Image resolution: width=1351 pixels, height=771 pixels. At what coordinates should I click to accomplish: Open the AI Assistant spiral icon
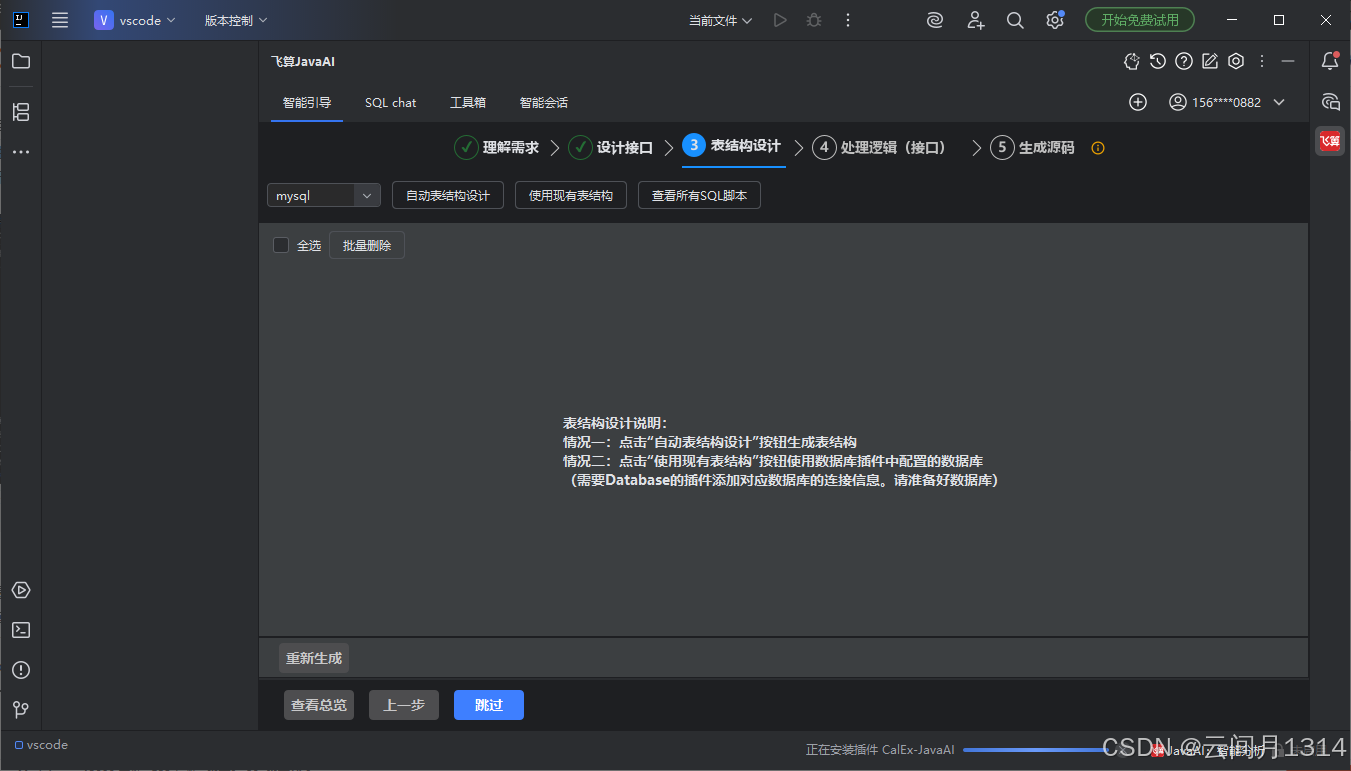point(935,20)
